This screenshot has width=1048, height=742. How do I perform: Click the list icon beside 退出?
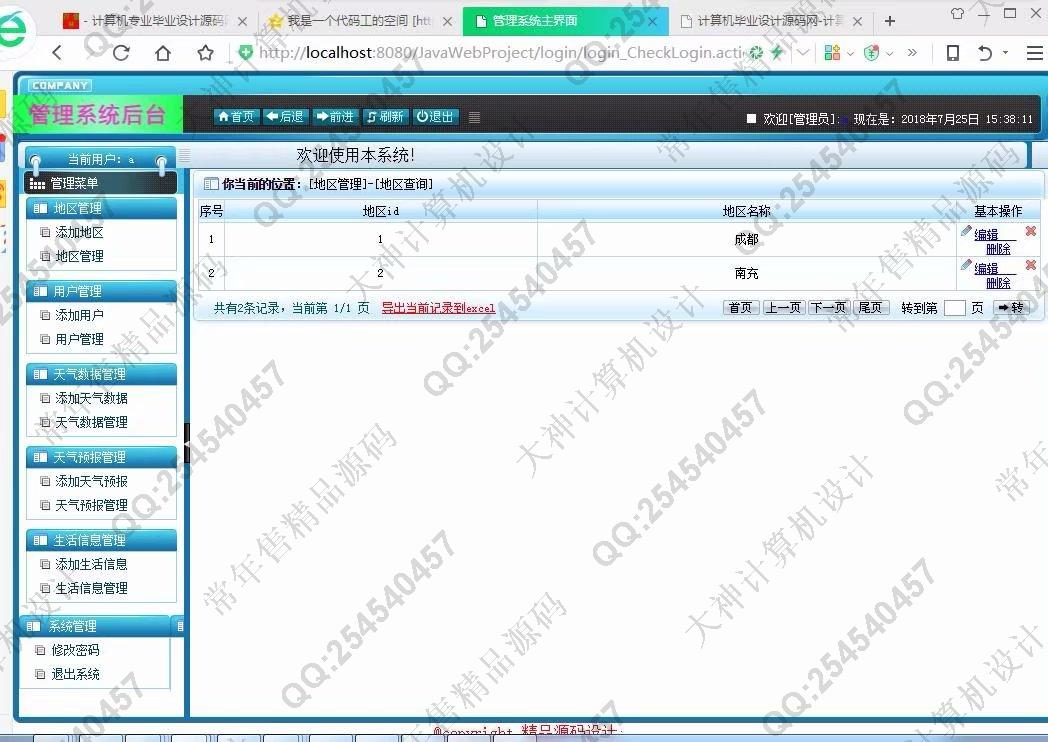(x=475, y=117)
